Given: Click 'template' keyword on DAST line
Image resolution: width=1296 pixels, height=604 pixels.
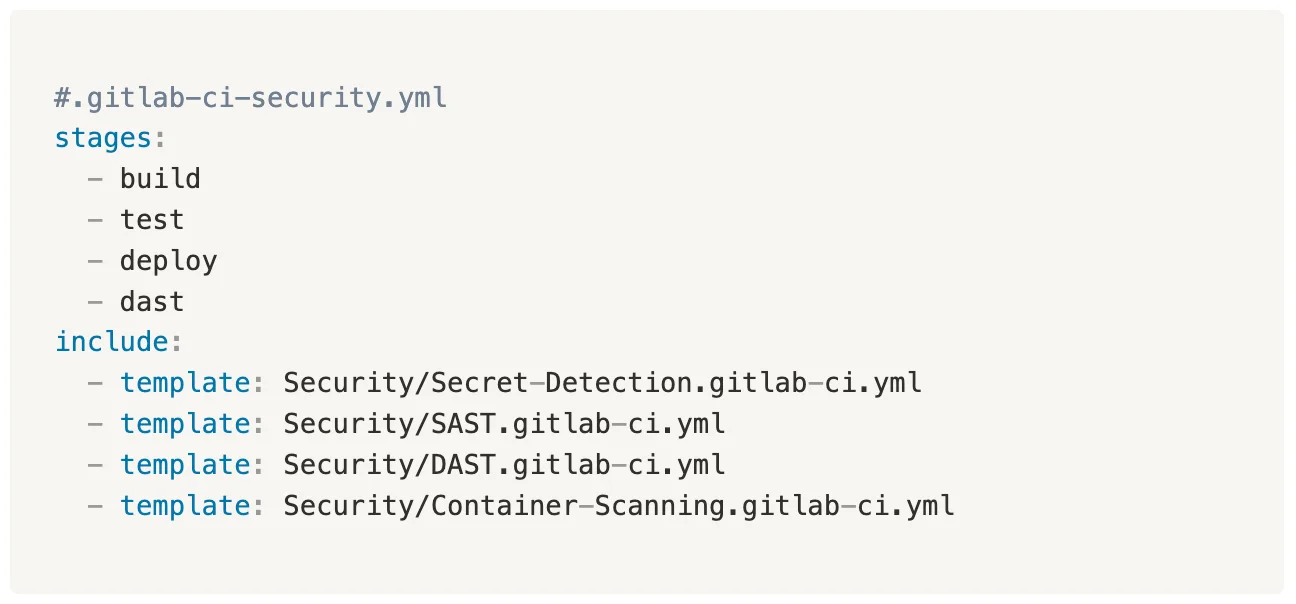Looking at the screenshot, I should click(184, 465).
